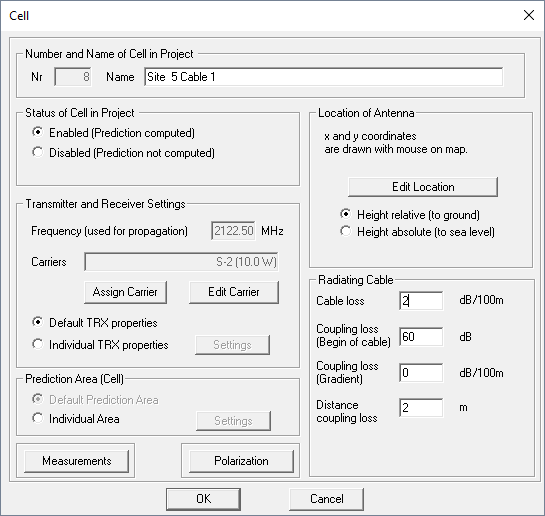Image resolution: width=545 pixels, height=516 pixels.
Task: Click the Prediction Area Settings button
Action: click(233, 421)
